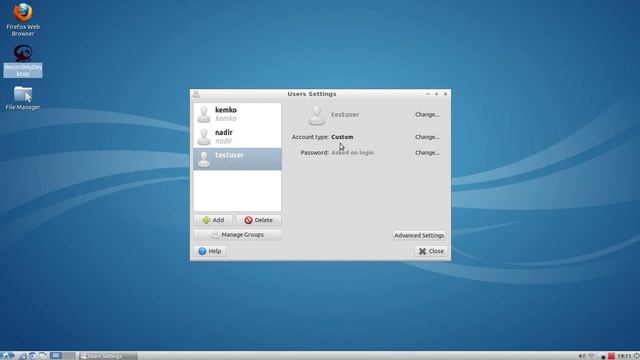Select the RecordMyDesktop desktop icon
This screenshot has width=640, height=360.
[23, 61]
